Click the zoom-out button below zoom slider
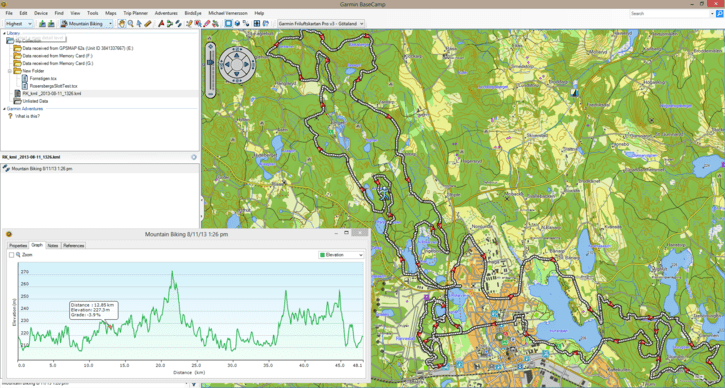The height and width of the screenshot is (388, 725). click(x=210, y=93)
